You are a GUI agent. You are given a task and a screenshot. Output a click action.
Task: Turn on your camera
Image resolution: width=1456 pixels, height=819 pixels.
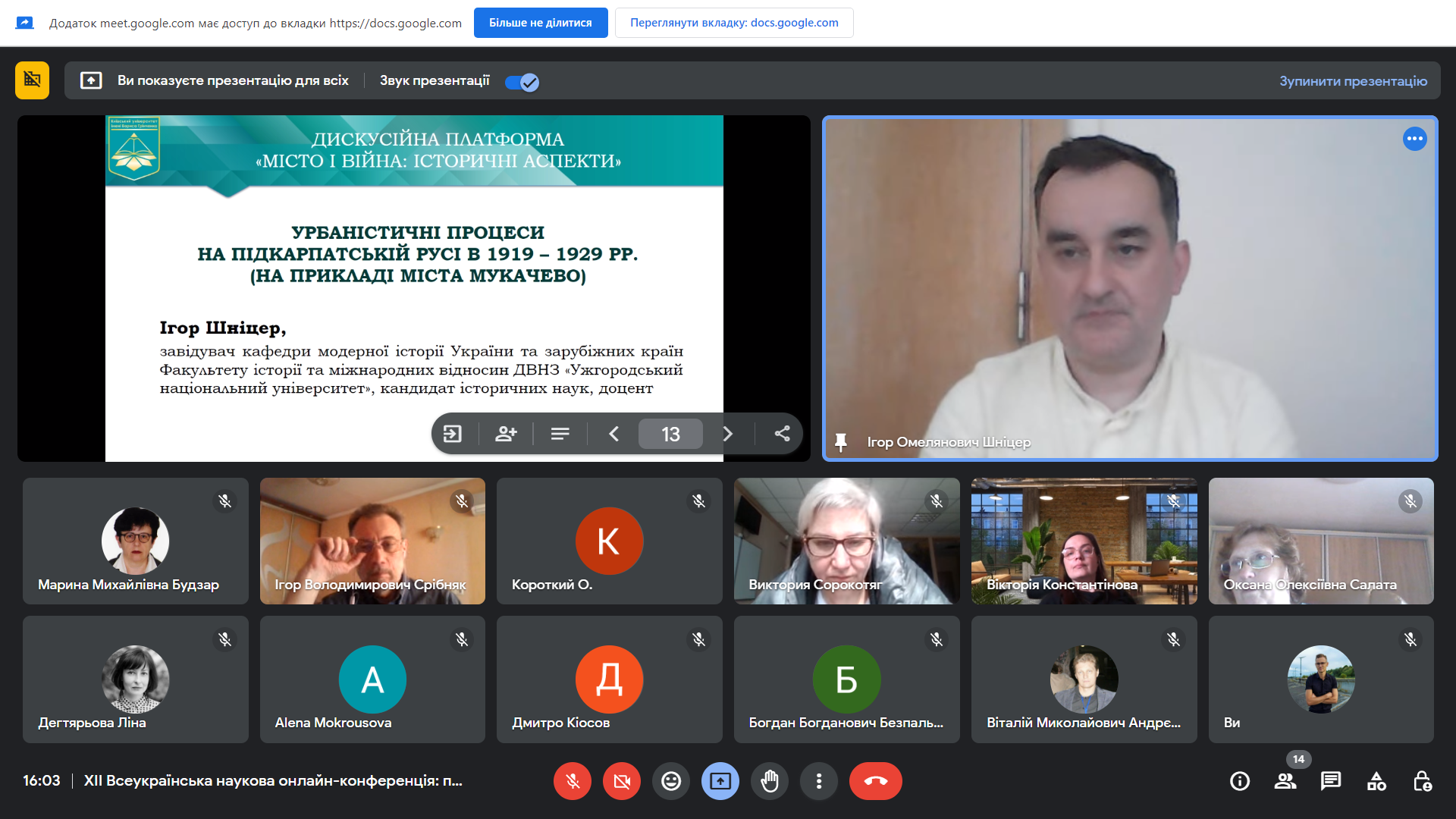pyautogui.click(x=622, y=781)
